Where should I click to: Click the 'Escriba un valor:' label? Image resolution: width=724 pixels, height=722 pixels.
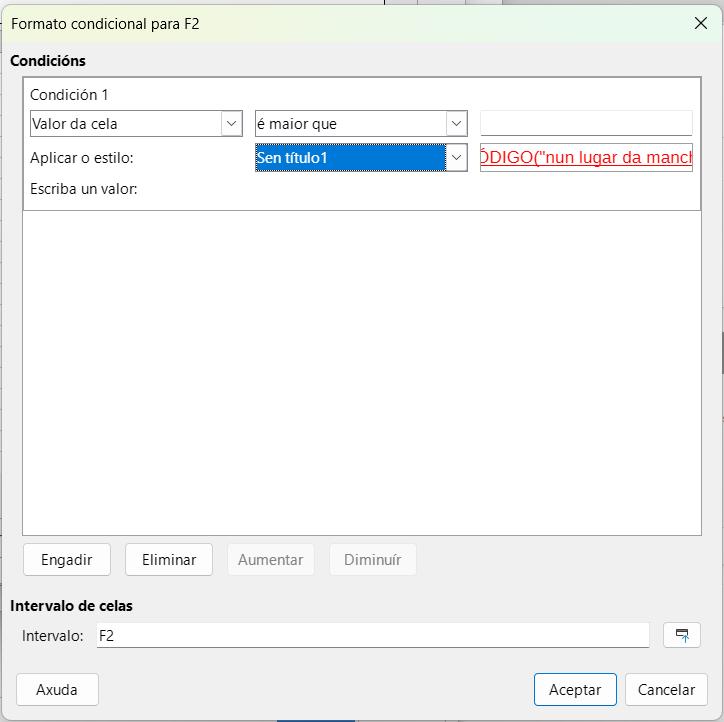(84, 189)
